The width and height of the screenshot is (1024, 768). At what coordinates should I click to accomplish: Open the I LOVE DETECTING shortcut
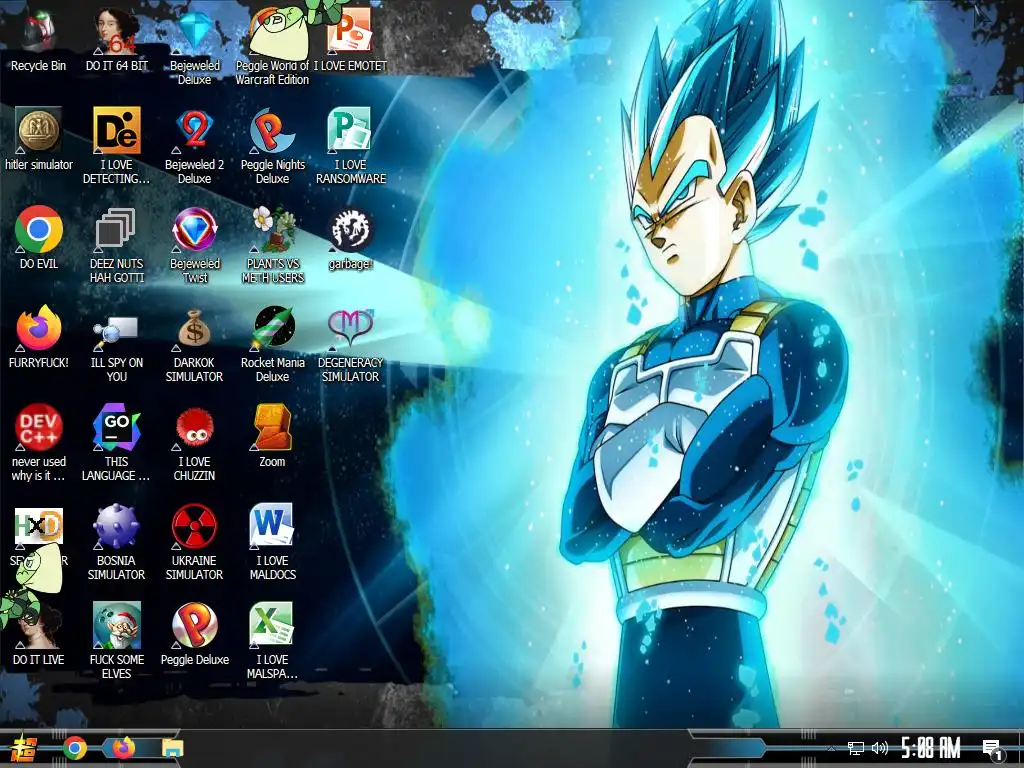tap(116, 130)
